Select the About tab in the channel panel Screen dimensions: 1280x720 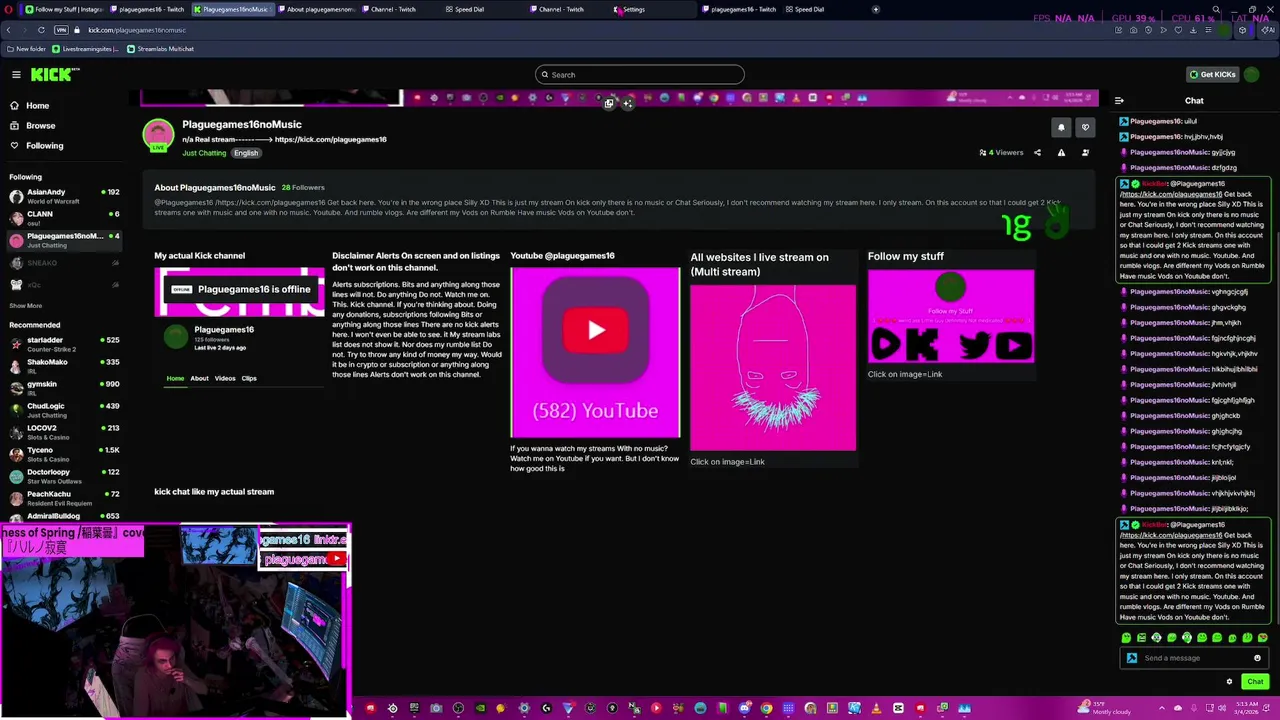coord(199,378)
